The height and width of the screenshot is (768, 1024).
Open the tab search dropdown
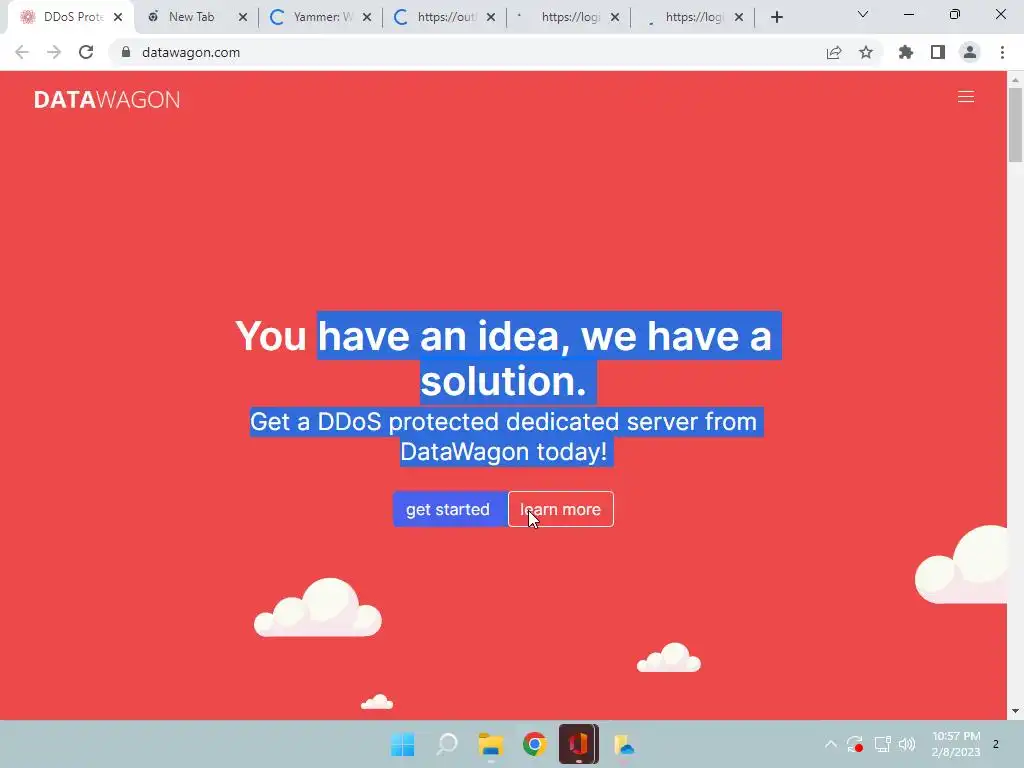863,14
